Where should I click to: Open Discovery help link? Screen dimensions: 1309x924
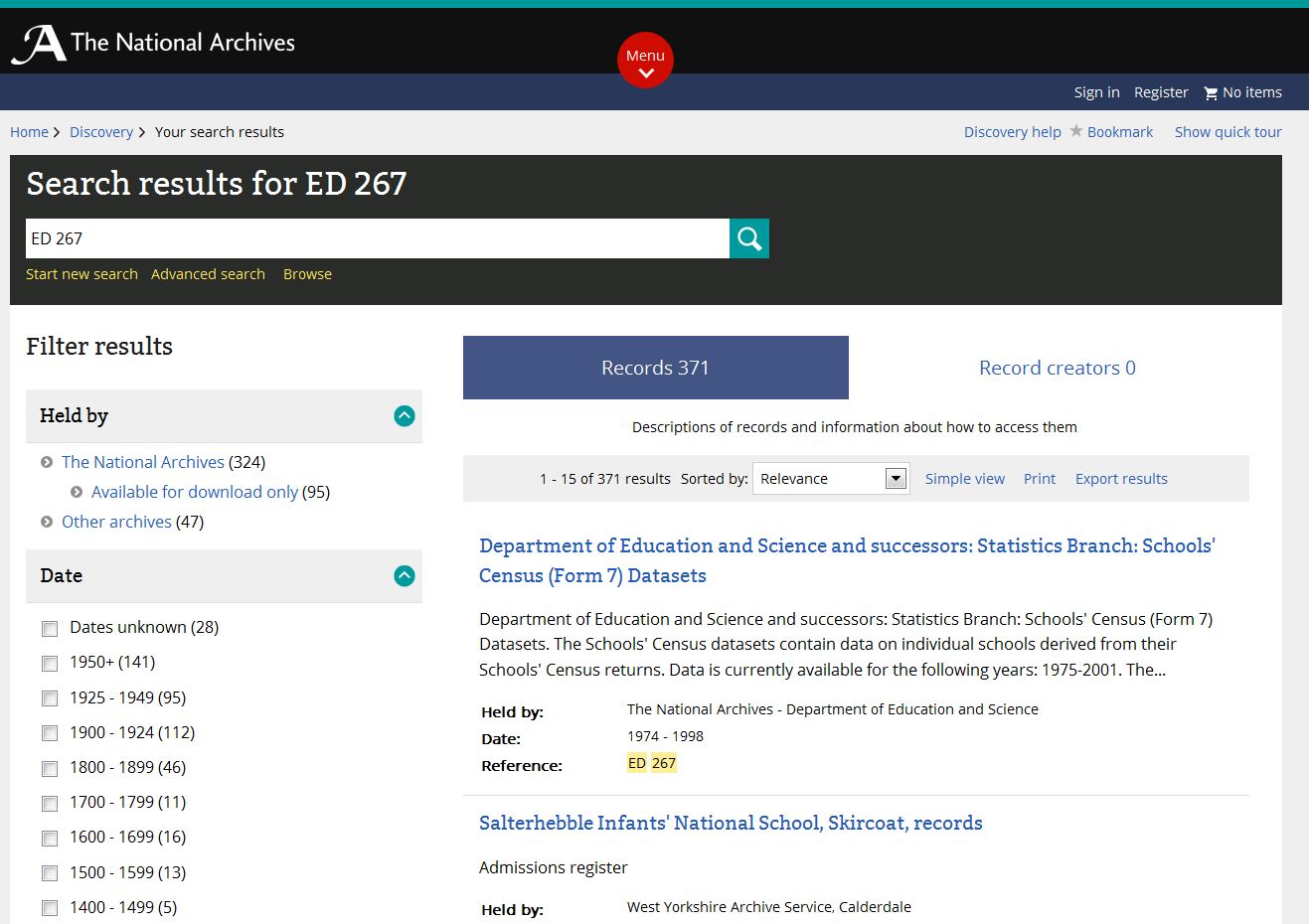tap(1013, 132)
